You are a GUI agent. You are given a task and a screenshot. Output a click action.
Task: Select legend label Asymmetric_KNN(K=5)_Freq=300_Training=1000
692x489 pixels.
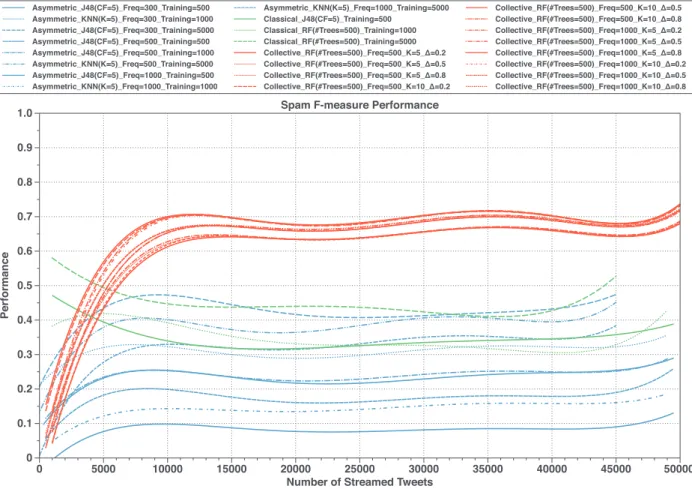123,19
